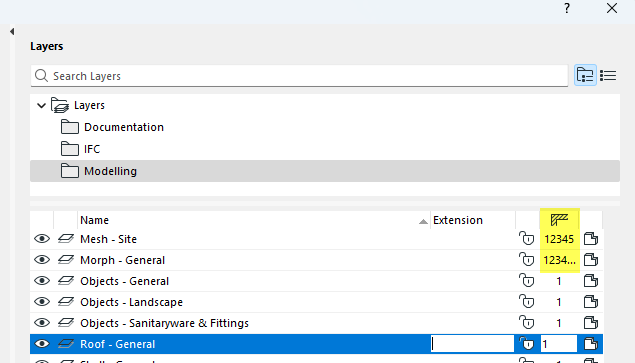Click folder icon for Roof - General row
This screenshot has width=635, height=363.
[x=591, y=344]
